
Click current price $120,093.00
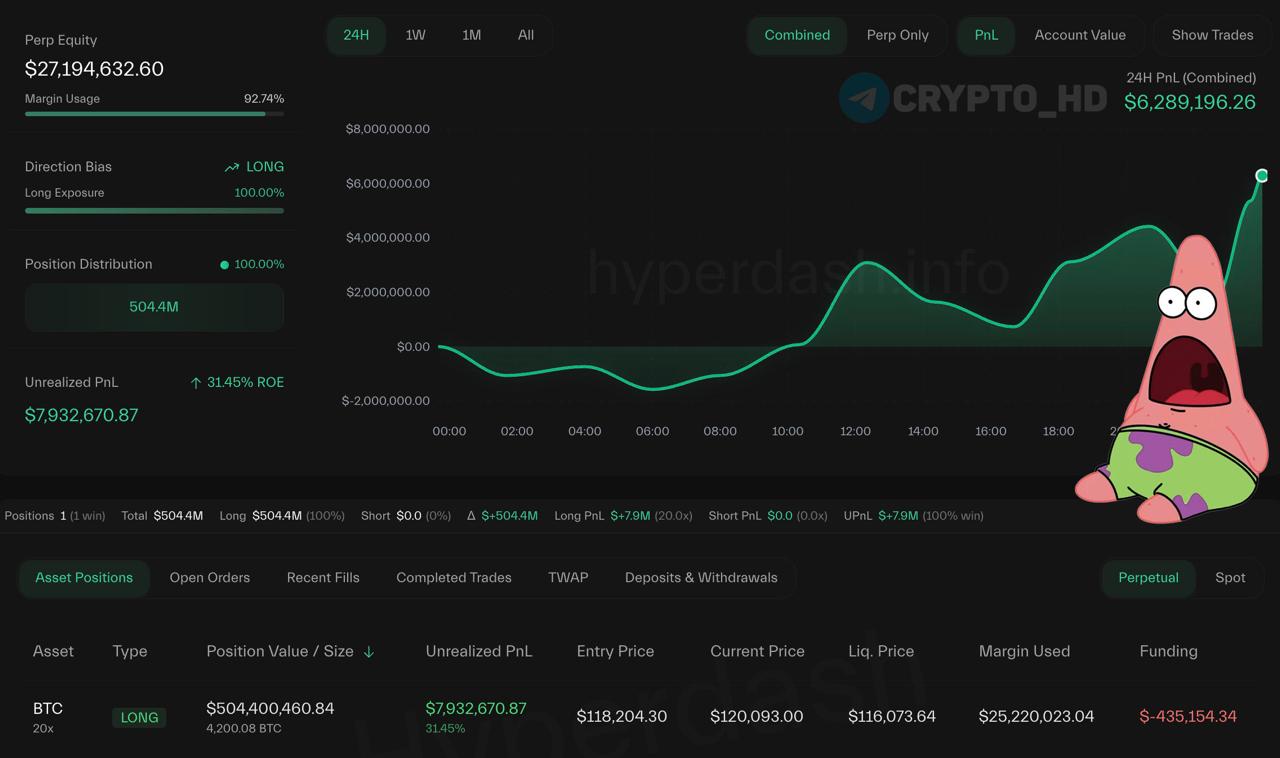[x=757, y=716]
